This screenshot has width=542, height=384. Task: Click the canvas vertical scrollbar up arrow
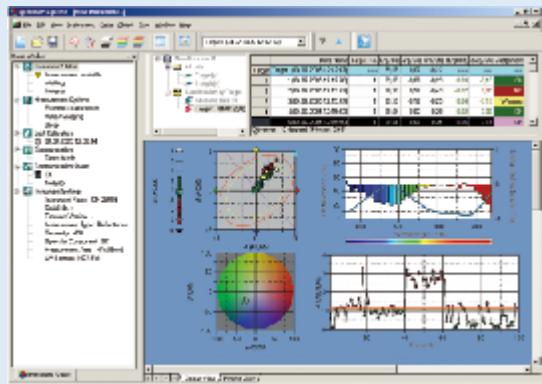[x=536, y=145]
